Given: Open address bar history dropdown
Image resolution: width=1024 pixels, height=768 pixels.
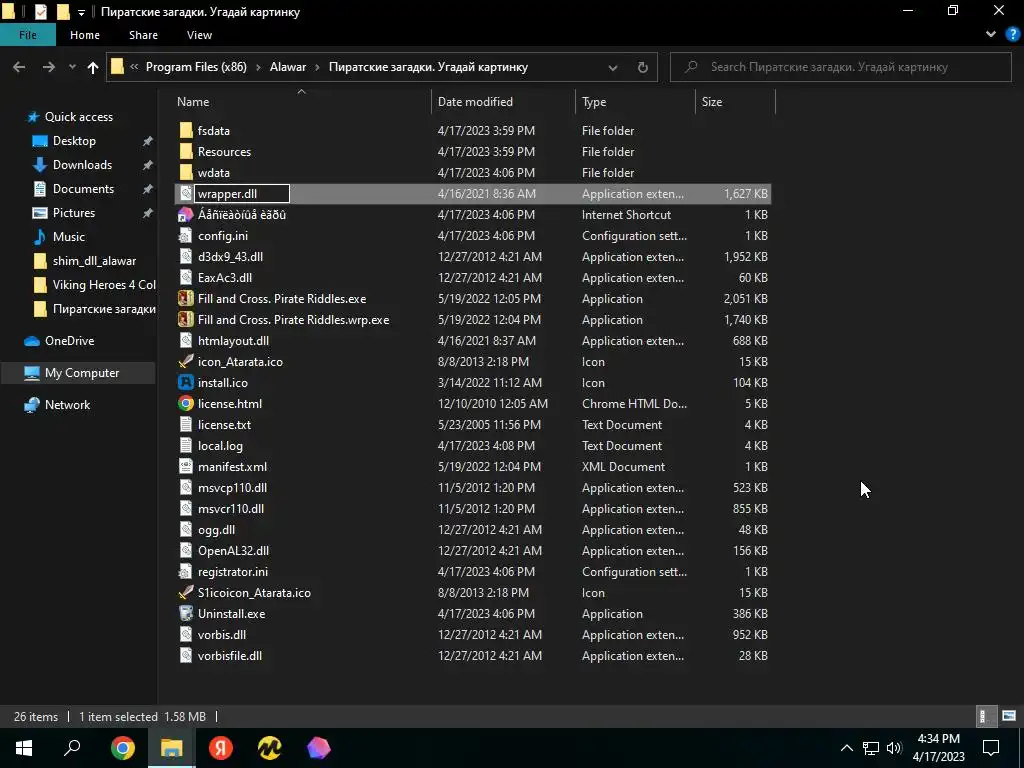Looking at the screenshot, I should (613, 67).
